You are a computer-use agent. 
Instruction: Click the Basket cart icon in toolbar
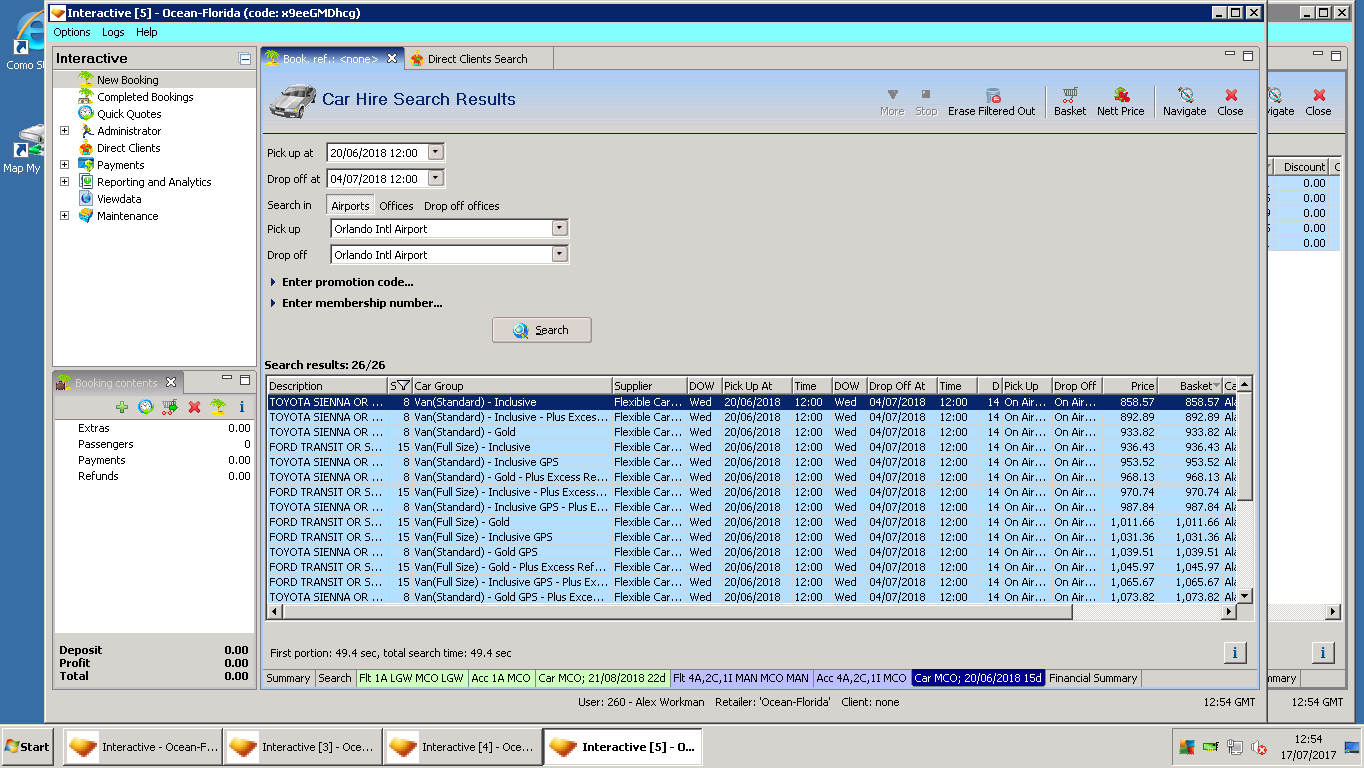(x=1069, y=95)
